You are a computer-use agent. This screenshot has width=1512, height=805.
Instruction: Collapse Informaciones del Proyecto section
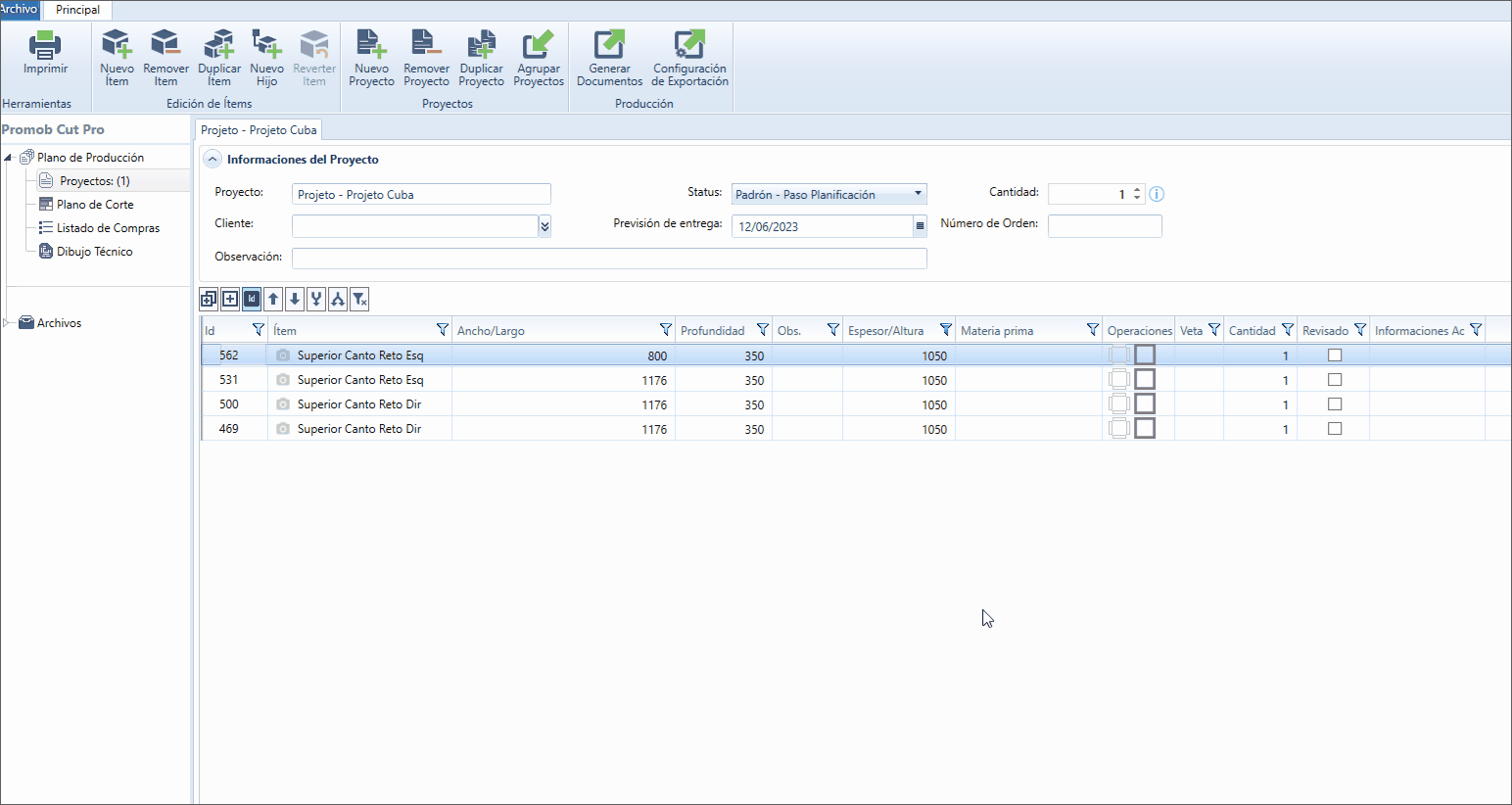[x=213, y=159]
